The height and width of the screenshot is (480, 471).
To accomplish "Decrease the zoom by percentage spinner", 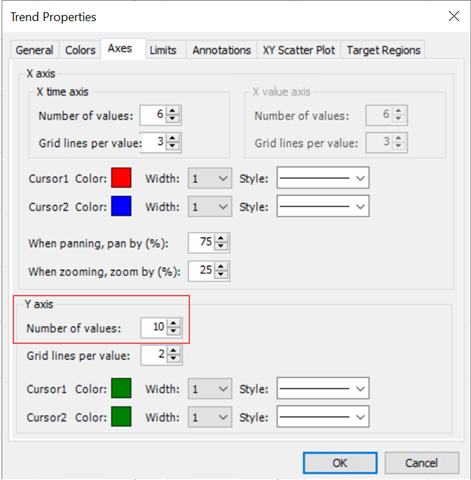I will tap(221, 274).
